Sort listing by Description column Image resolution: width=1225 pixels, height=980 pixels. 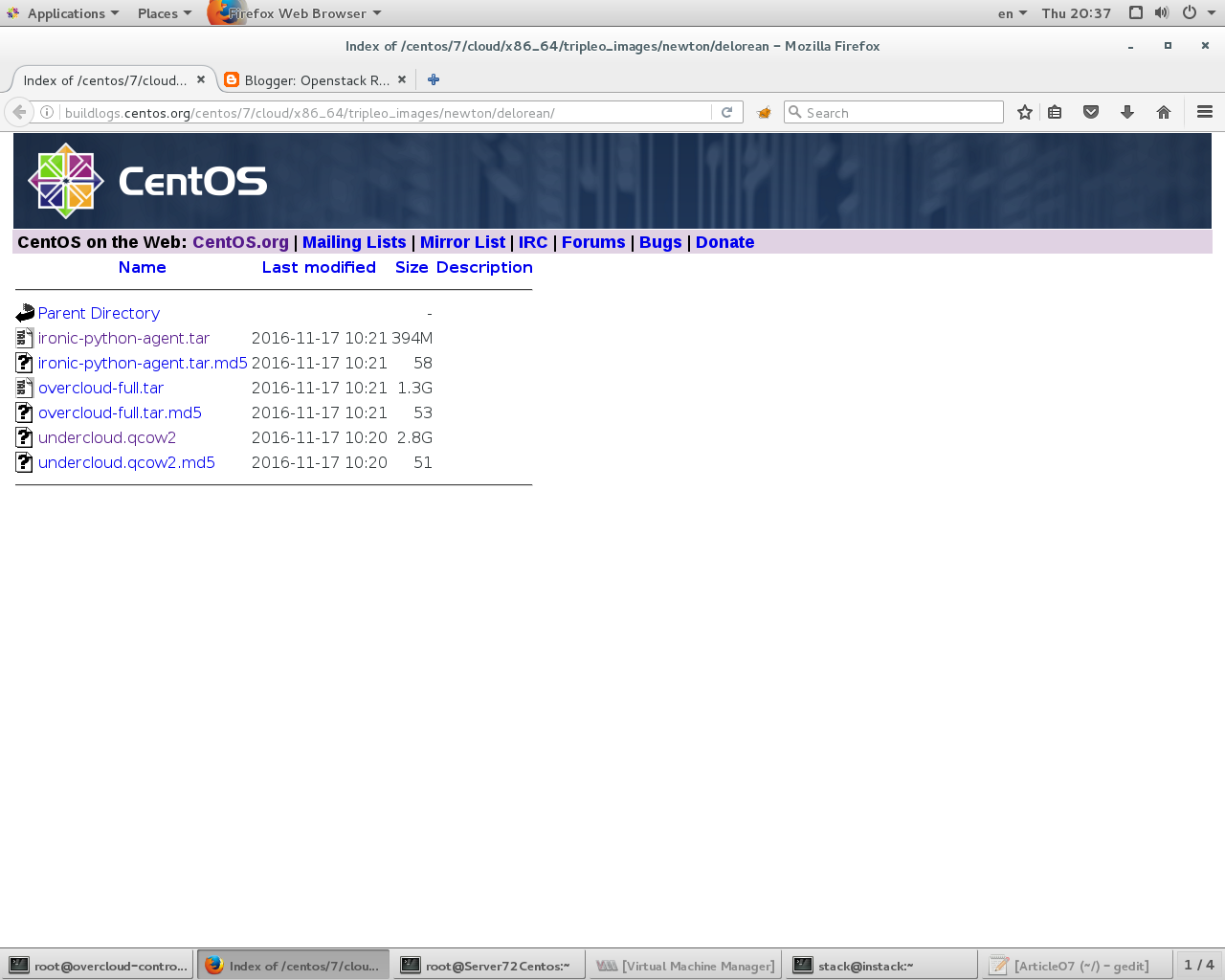[x=484, y=267]
